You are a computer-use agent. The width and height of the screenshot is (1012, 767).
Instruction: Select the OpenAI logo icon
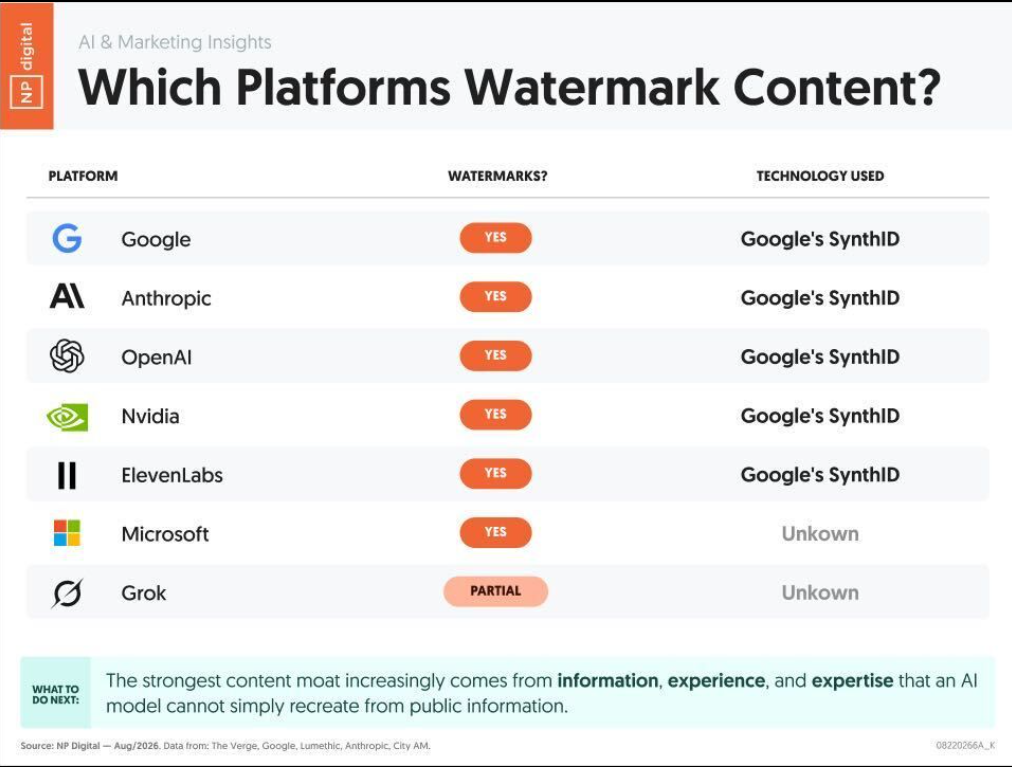[x=67, y=356]
